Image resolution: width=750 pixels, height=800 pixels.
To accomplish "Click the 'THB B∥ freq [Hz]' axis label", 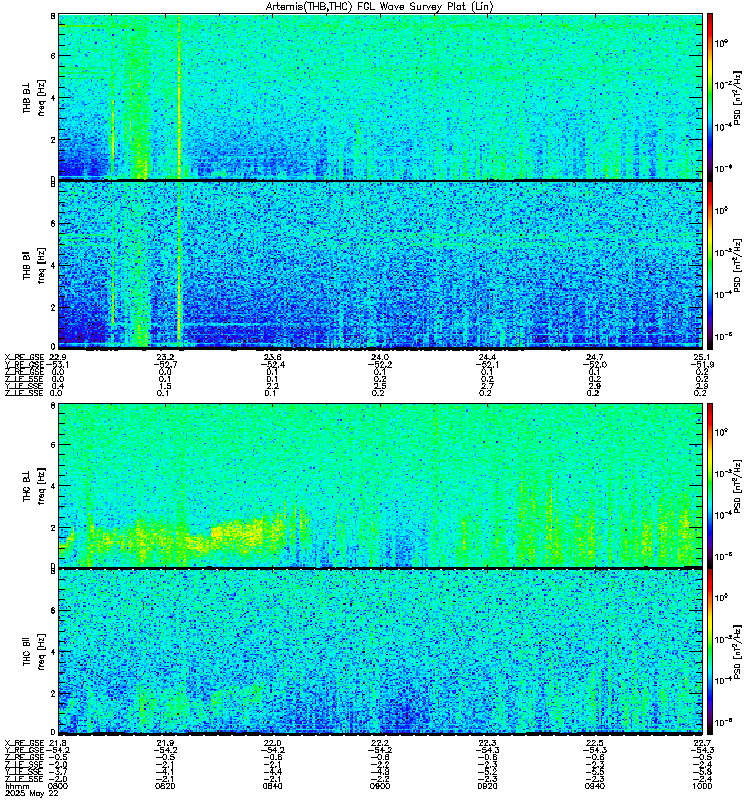I will click(x=34, y=265).
